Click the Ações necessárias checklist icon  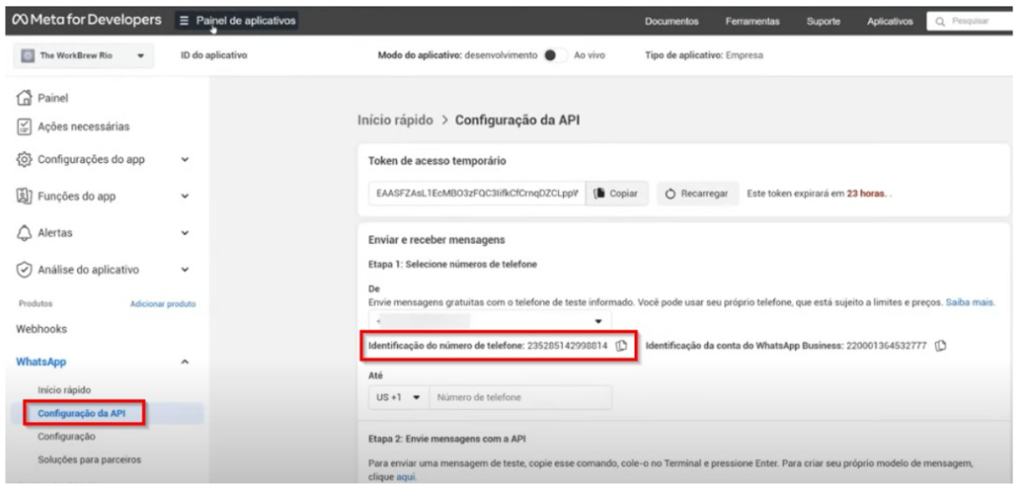tap(24, 126)
